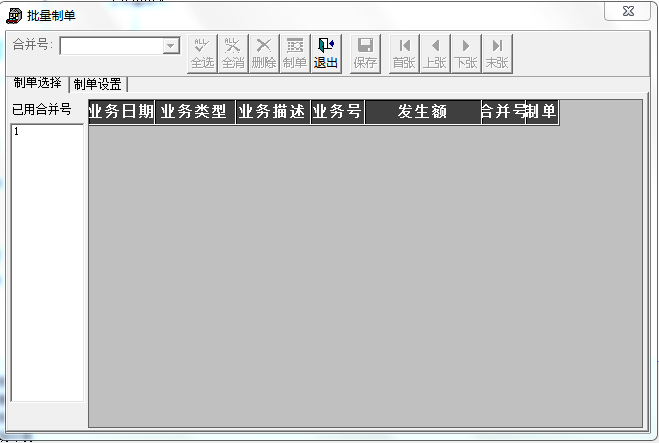The image size is (659, 443).
Task: Go to next voucher with 下张 icon
Action: [x=466, y=53]
